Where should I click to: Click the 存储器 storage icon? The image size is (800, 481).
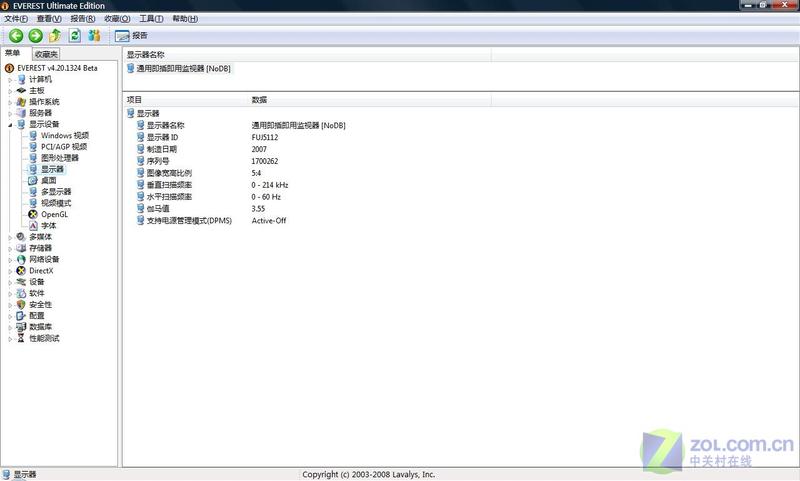21,248
